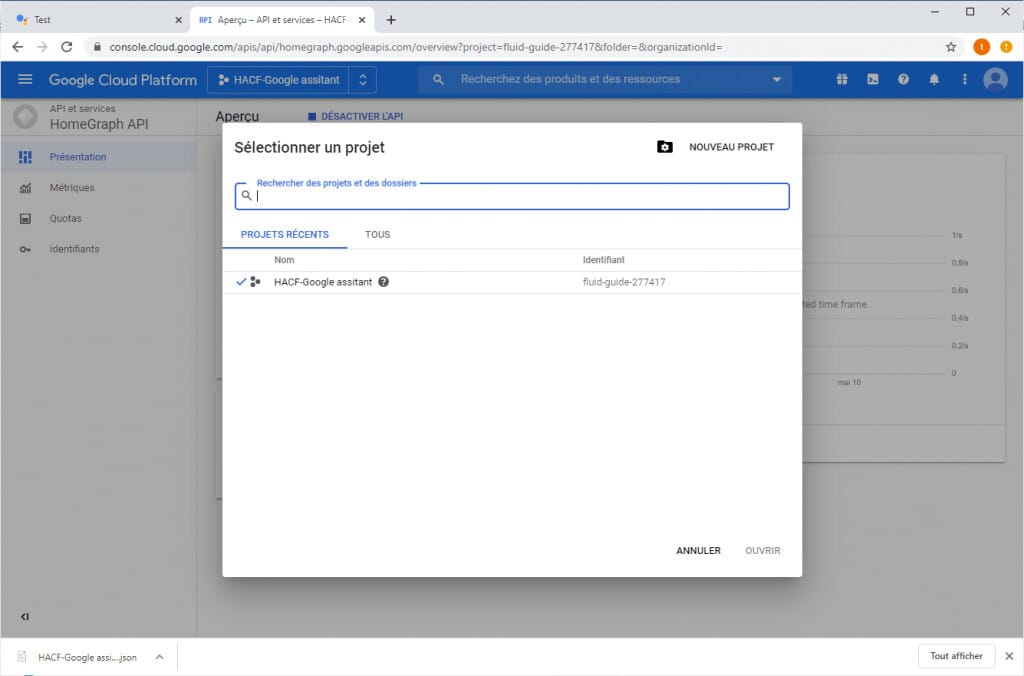Viewport: 1024px width, 676px height.
Task: Click the OUVRIR button
Action: coord(763,551)
